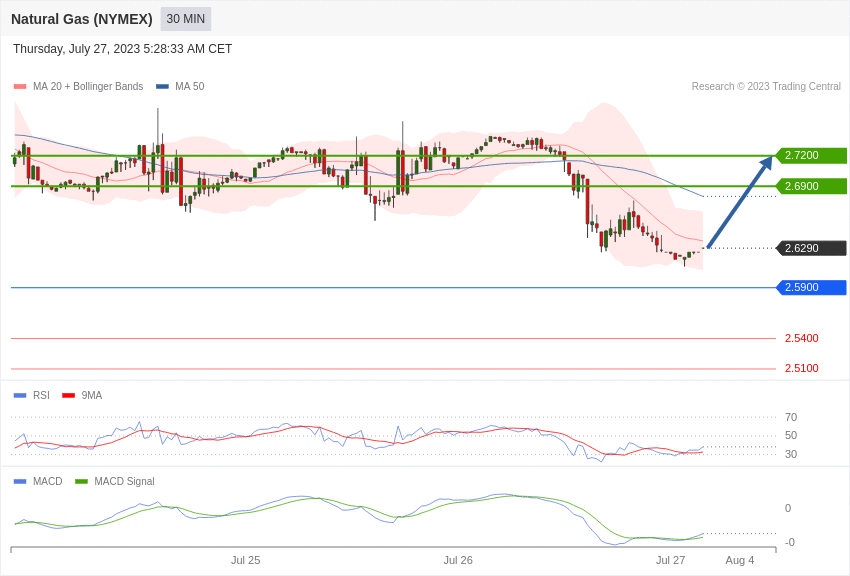
Task: Select the green 2.6900 price tag
Action: click(811, 186)
